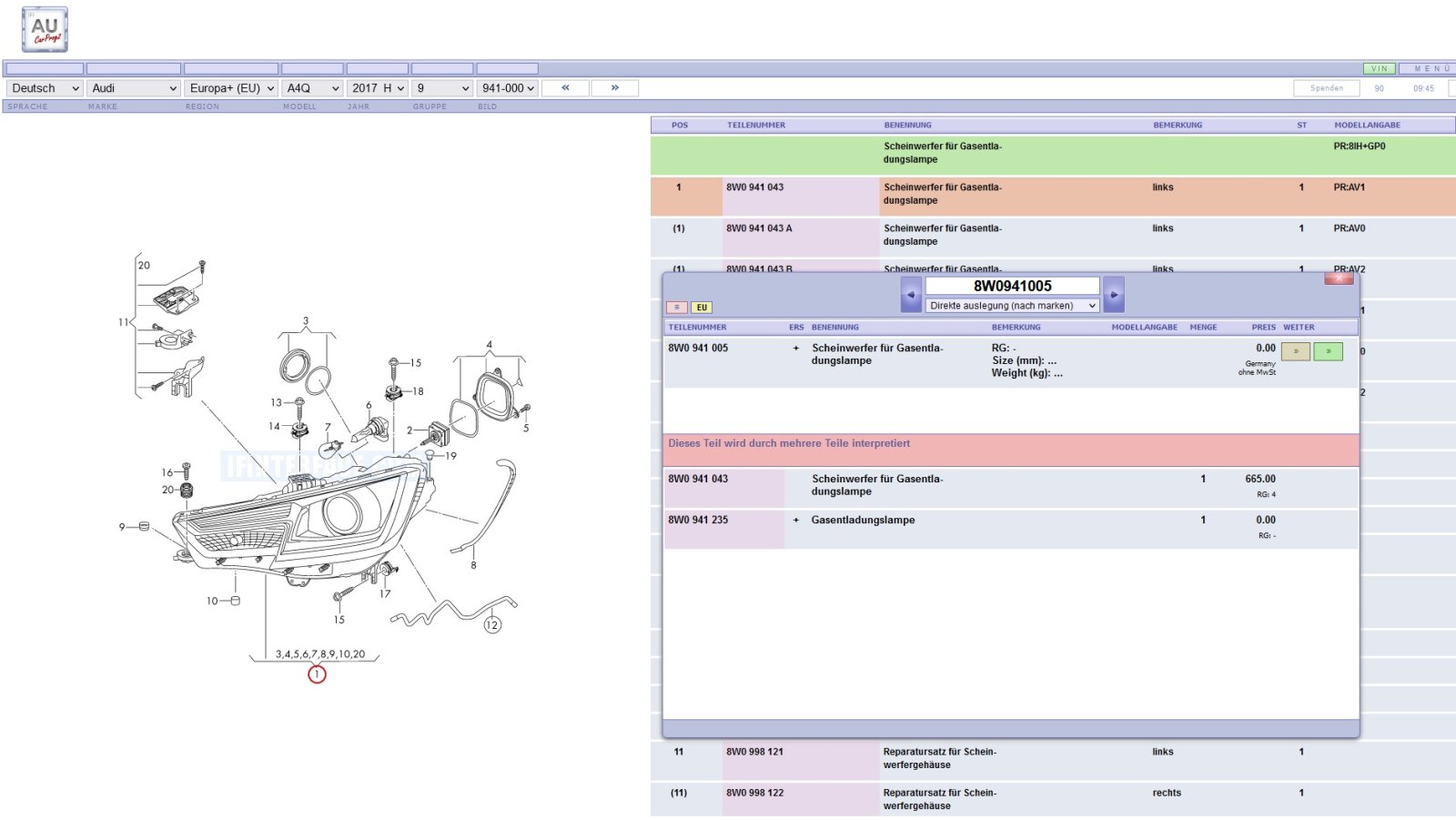Click the green » button in 8W0 941 005 row
The image size is (1456, 820).
click(x=1329, y=351)
